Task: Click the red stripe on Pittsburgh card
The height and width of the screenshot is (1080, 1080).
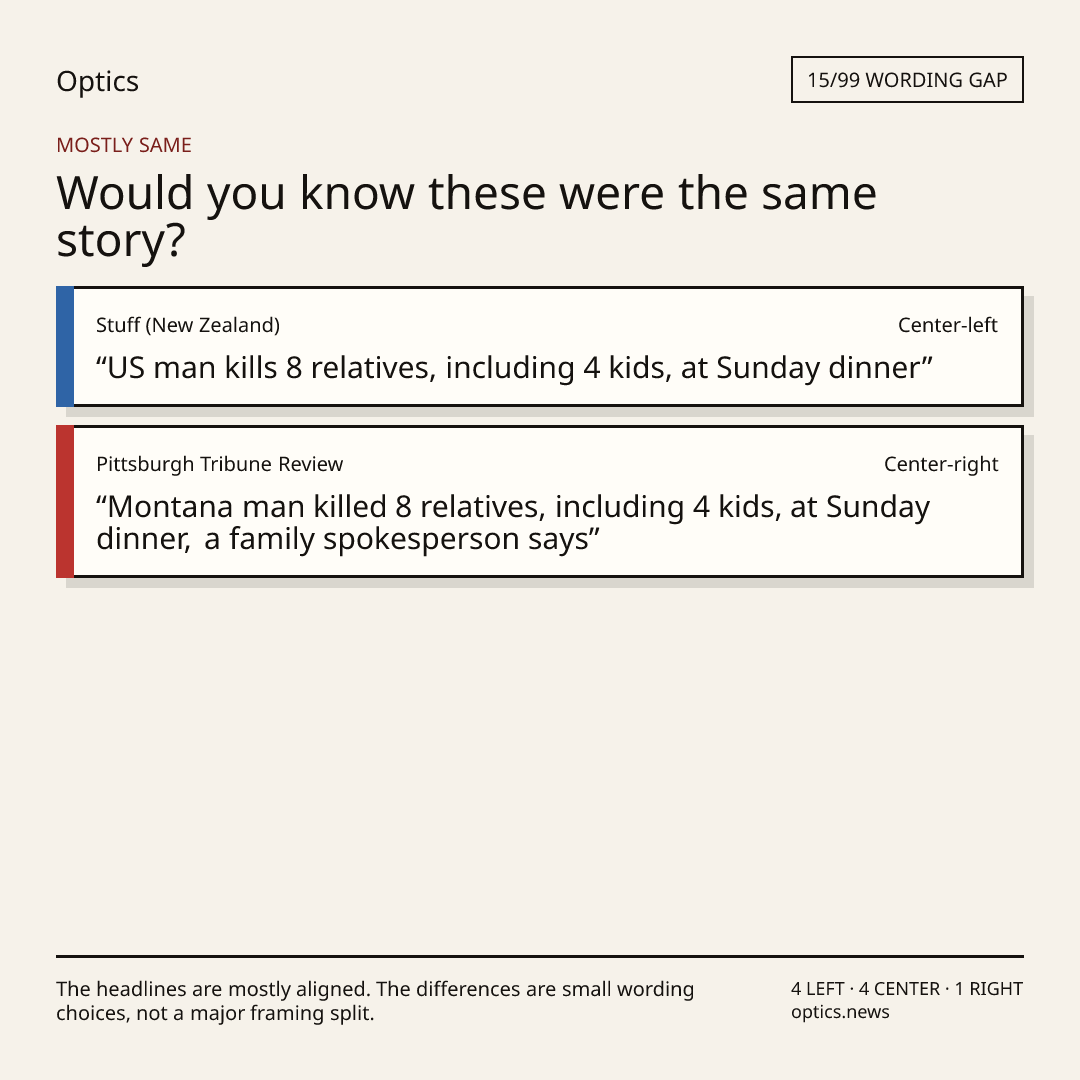Action: [65, 501]
